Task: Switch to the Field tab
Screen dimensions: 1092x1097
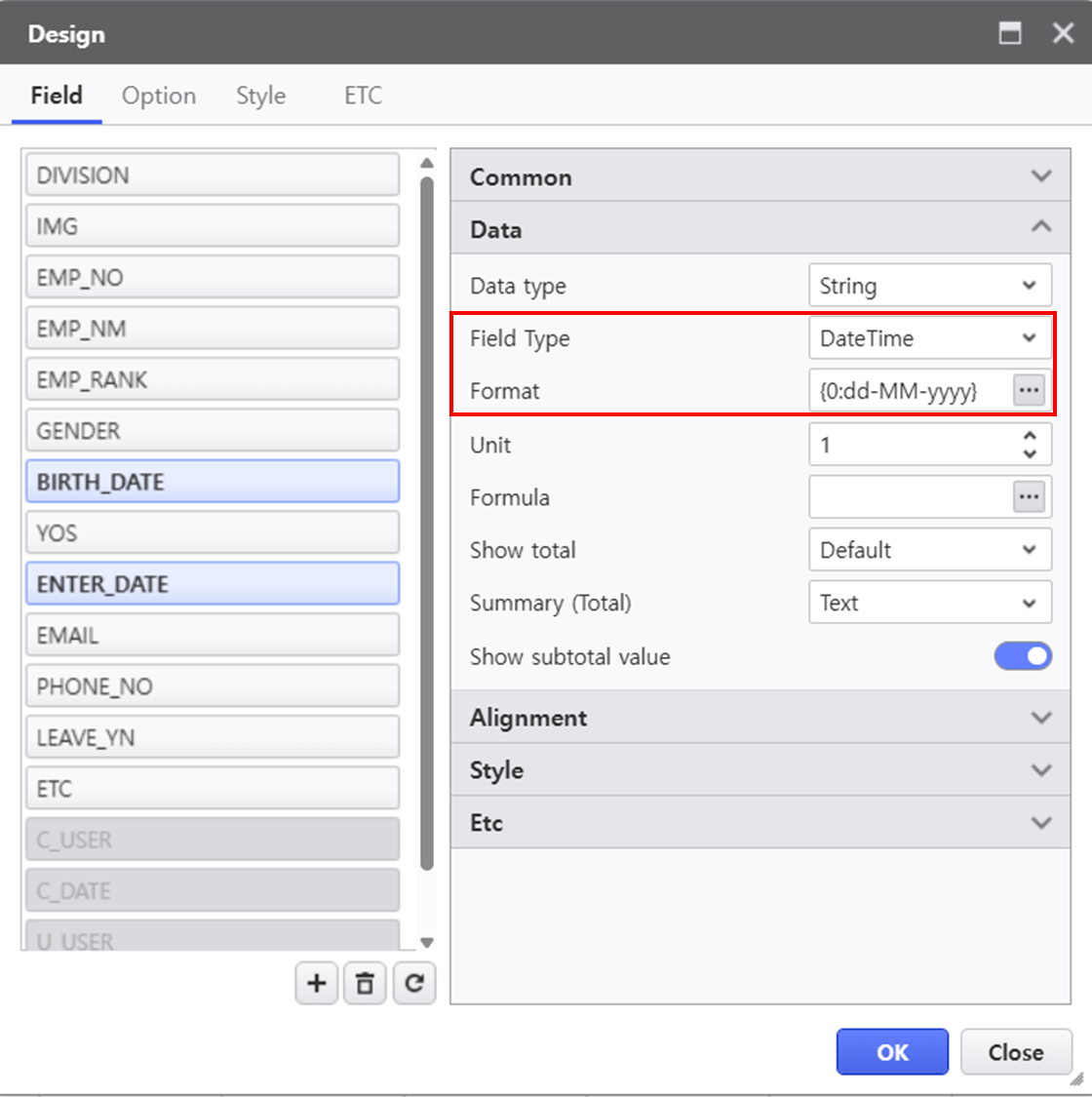Action: pyautogui.click(x=57, y=96)
